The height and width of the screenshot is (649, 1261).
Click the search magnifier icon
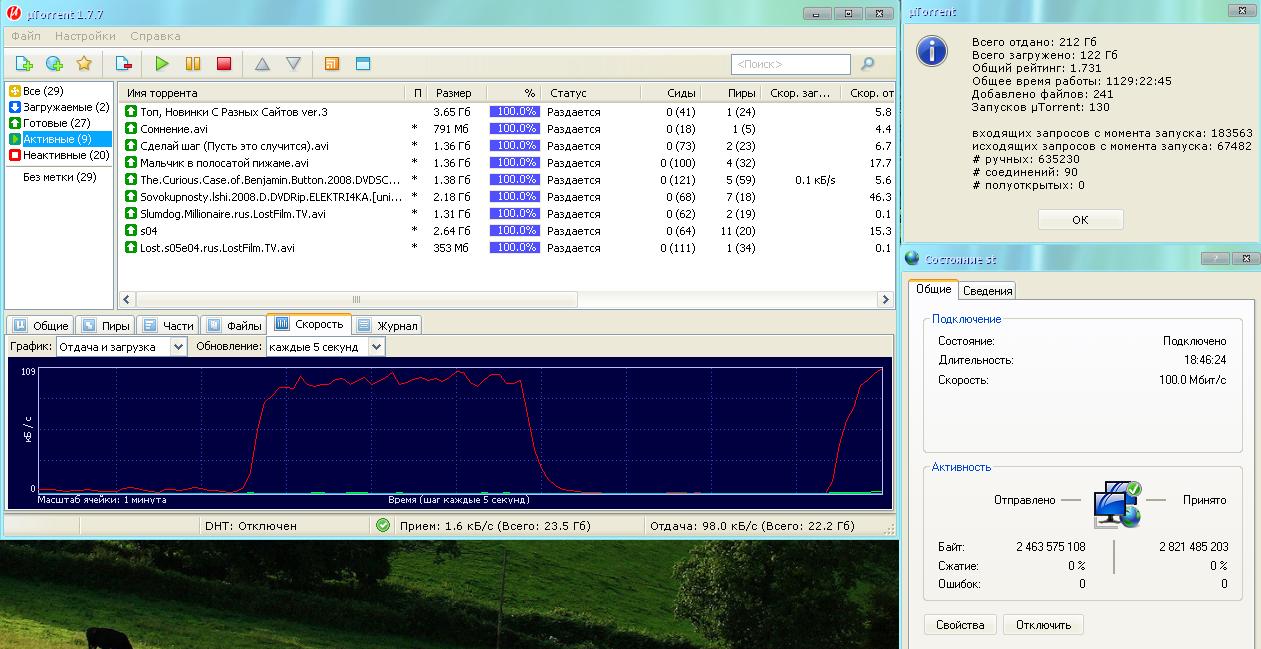[x=867, y=64]
